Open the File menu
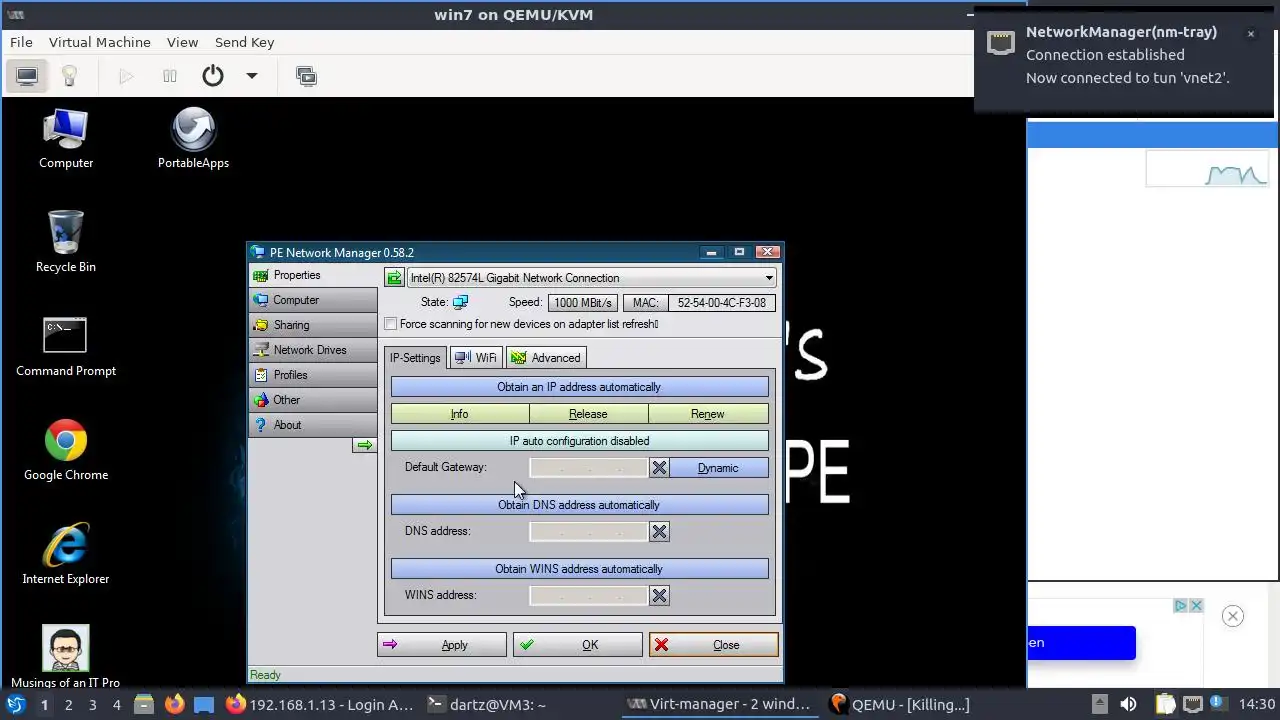Screen dimensions: 1280x720 (x=21, y=42)
